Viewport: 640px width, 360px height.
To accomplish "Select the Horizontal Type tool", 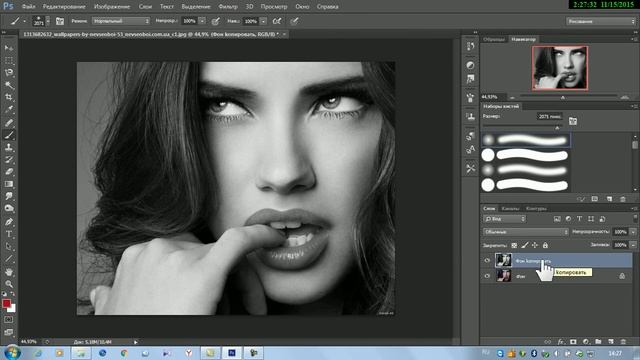I will tap(9, 234).
